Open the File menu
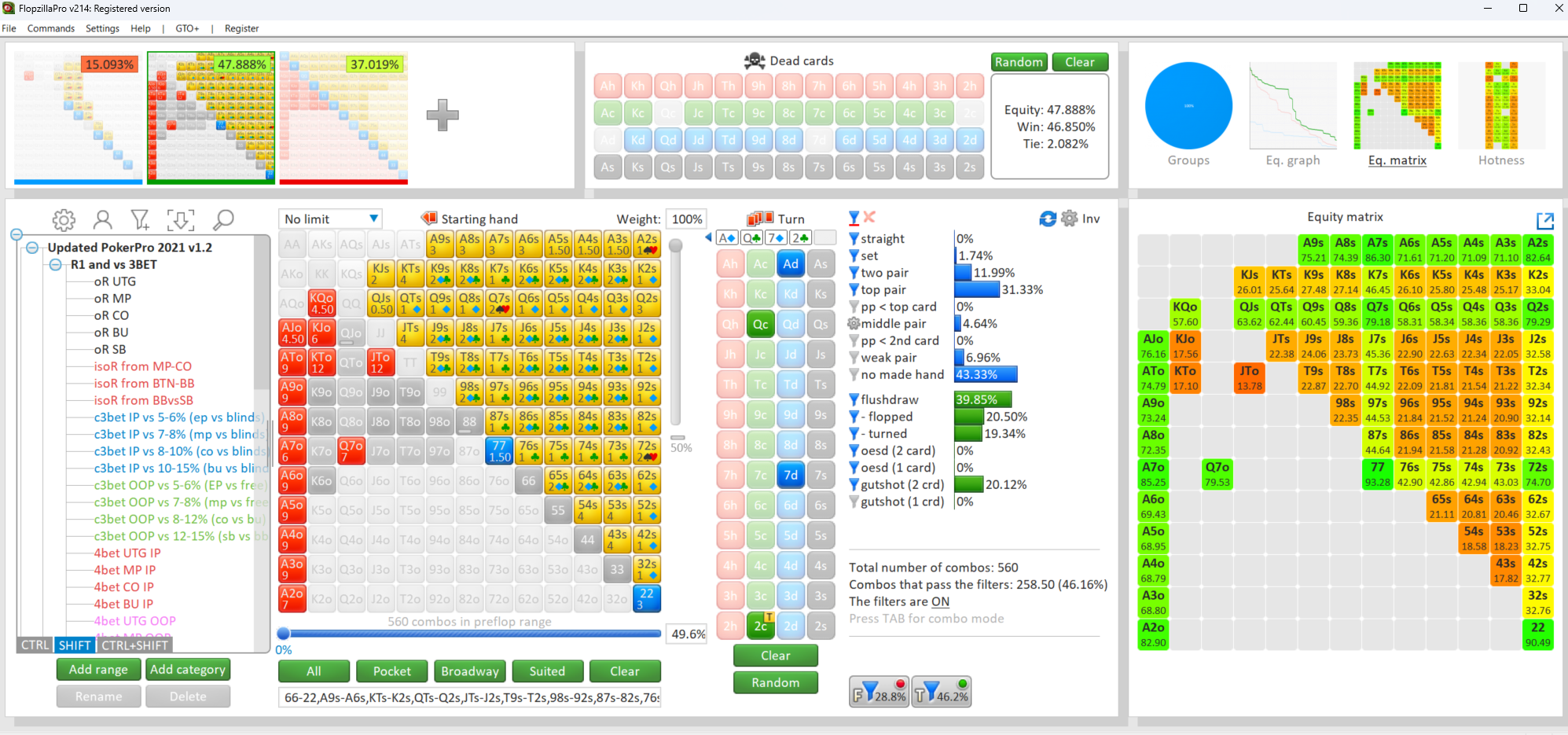1568x735 pixels. [x=9, y=28]
